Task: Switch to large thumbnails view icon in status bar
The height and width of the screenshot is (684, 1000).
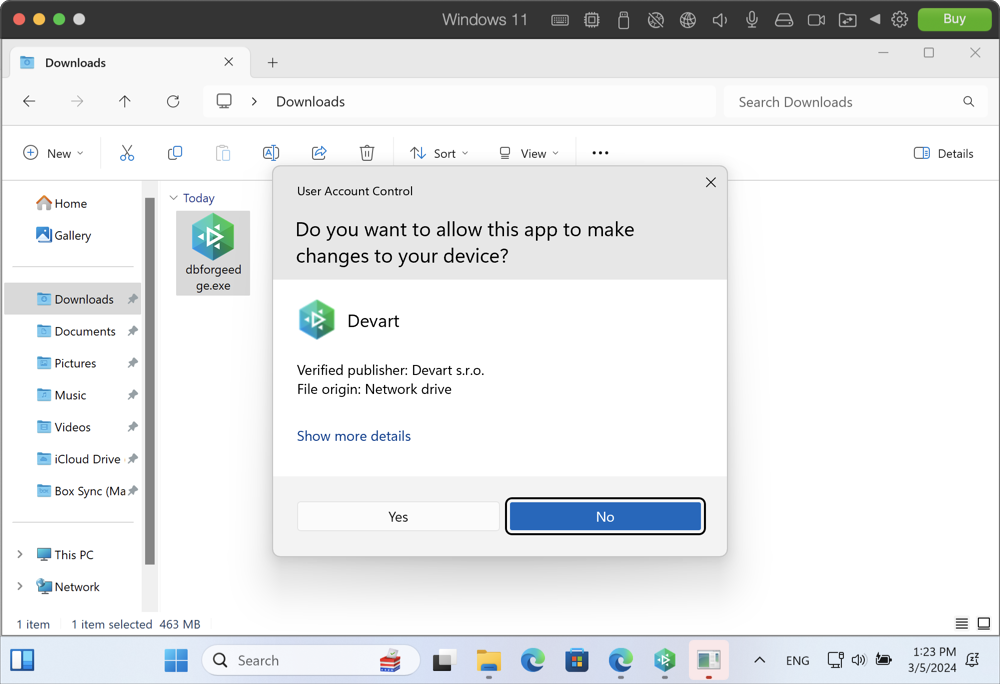Action: click(x=984, y=623)
